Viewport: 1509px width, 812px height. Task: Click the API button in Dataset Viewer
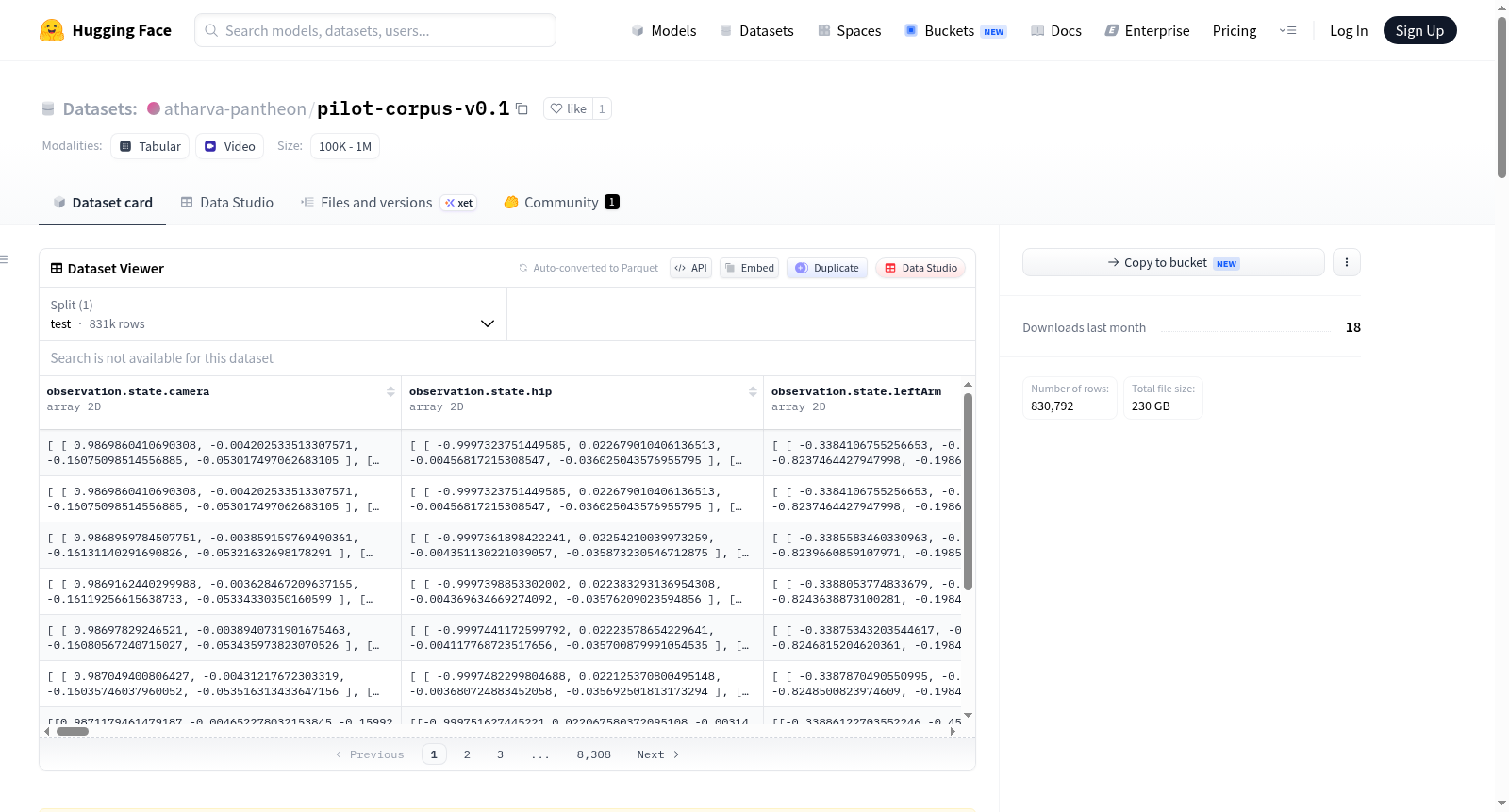click(690, 268)
